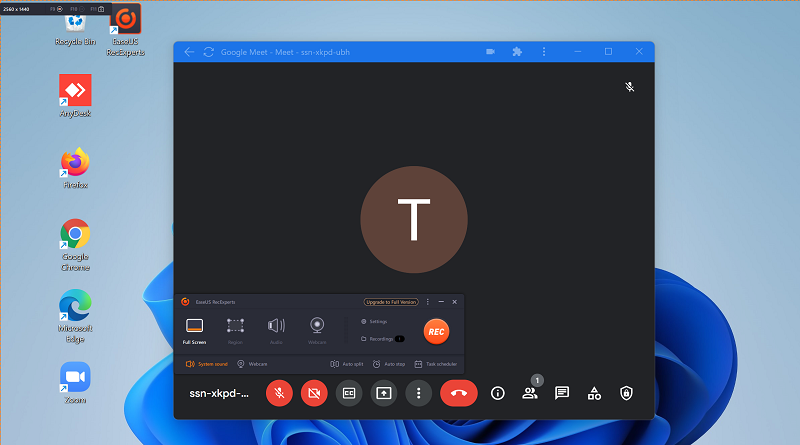Image resolution: width=800 pixels, height=445 pixels.
Task: Start recording with the orange REC button
Action: 436,332
